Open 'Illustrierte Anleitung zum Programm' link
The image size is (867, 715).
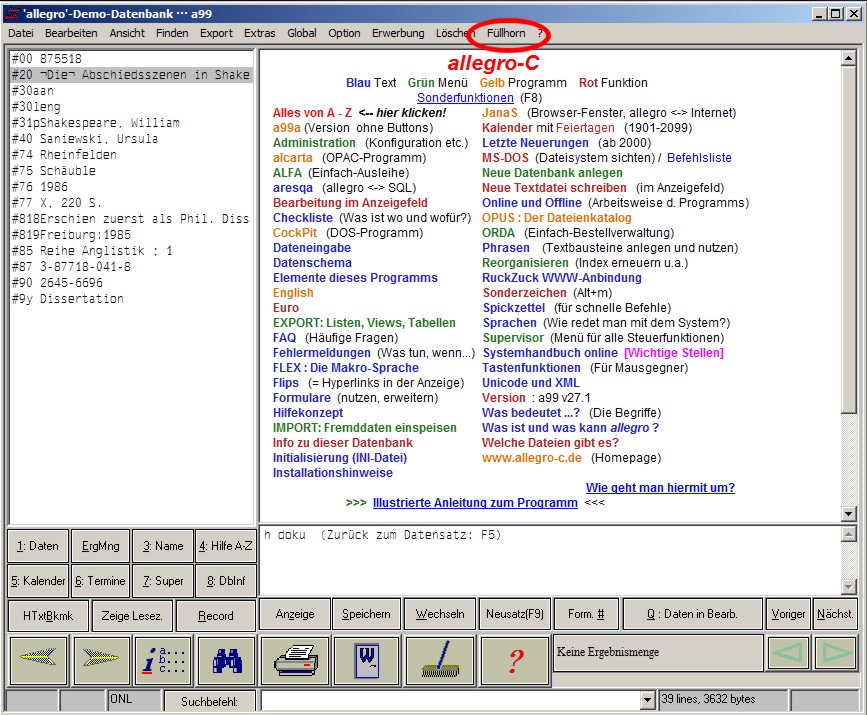475,503
